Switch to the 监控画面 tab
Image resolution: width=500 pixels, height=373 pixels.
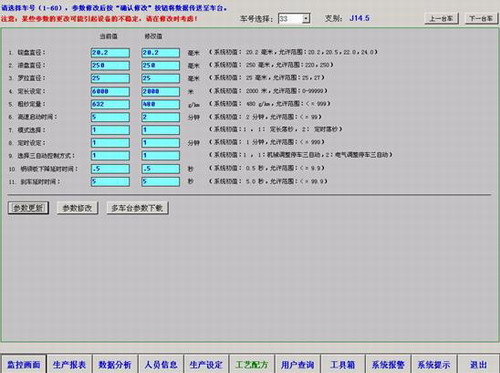(x=23, y=364)
